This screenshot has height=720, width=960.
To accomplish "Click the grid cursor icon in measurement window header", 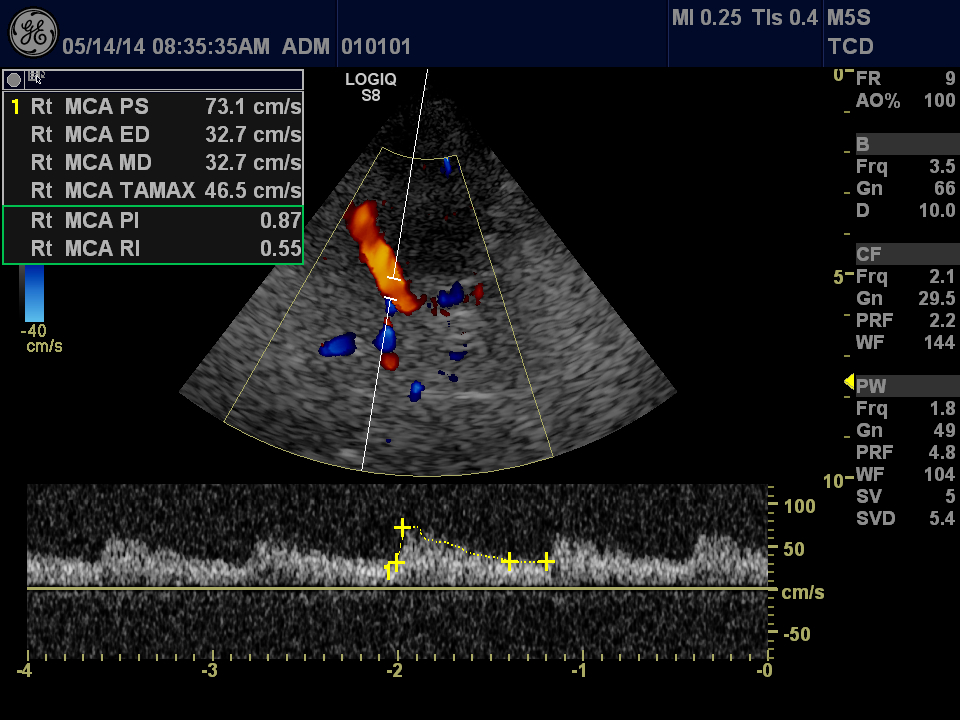I will (x=36, y=77).
